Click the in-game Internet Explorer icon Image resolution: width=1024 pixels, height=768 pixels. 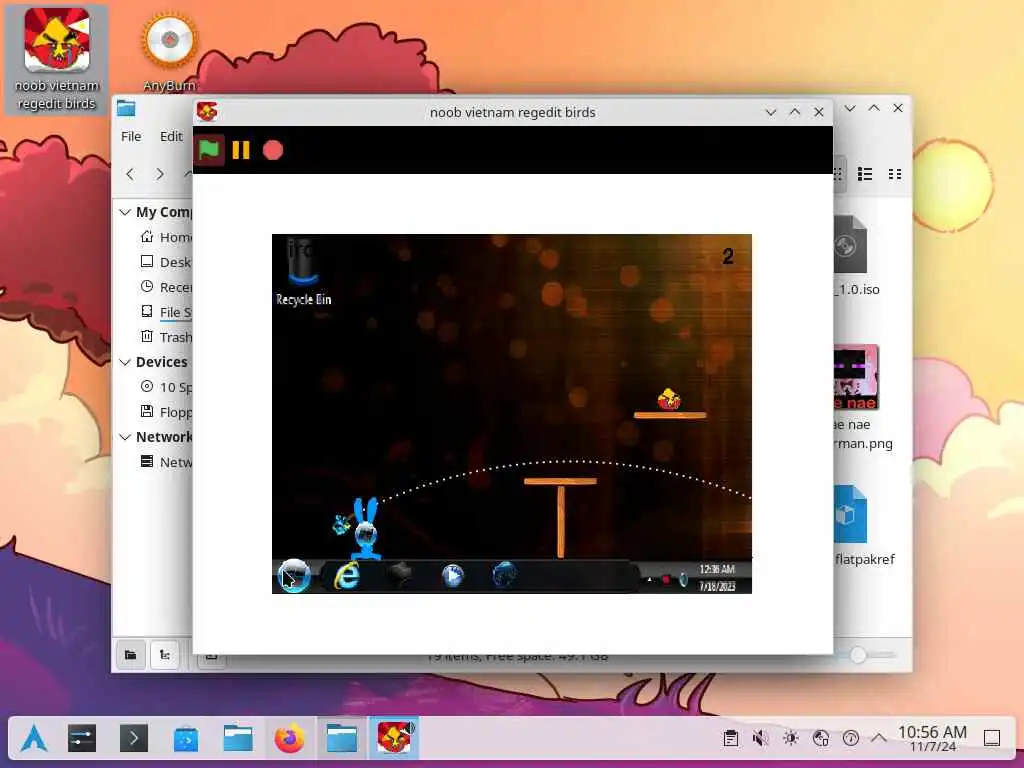pyautogui.click(x=347, y=575)
